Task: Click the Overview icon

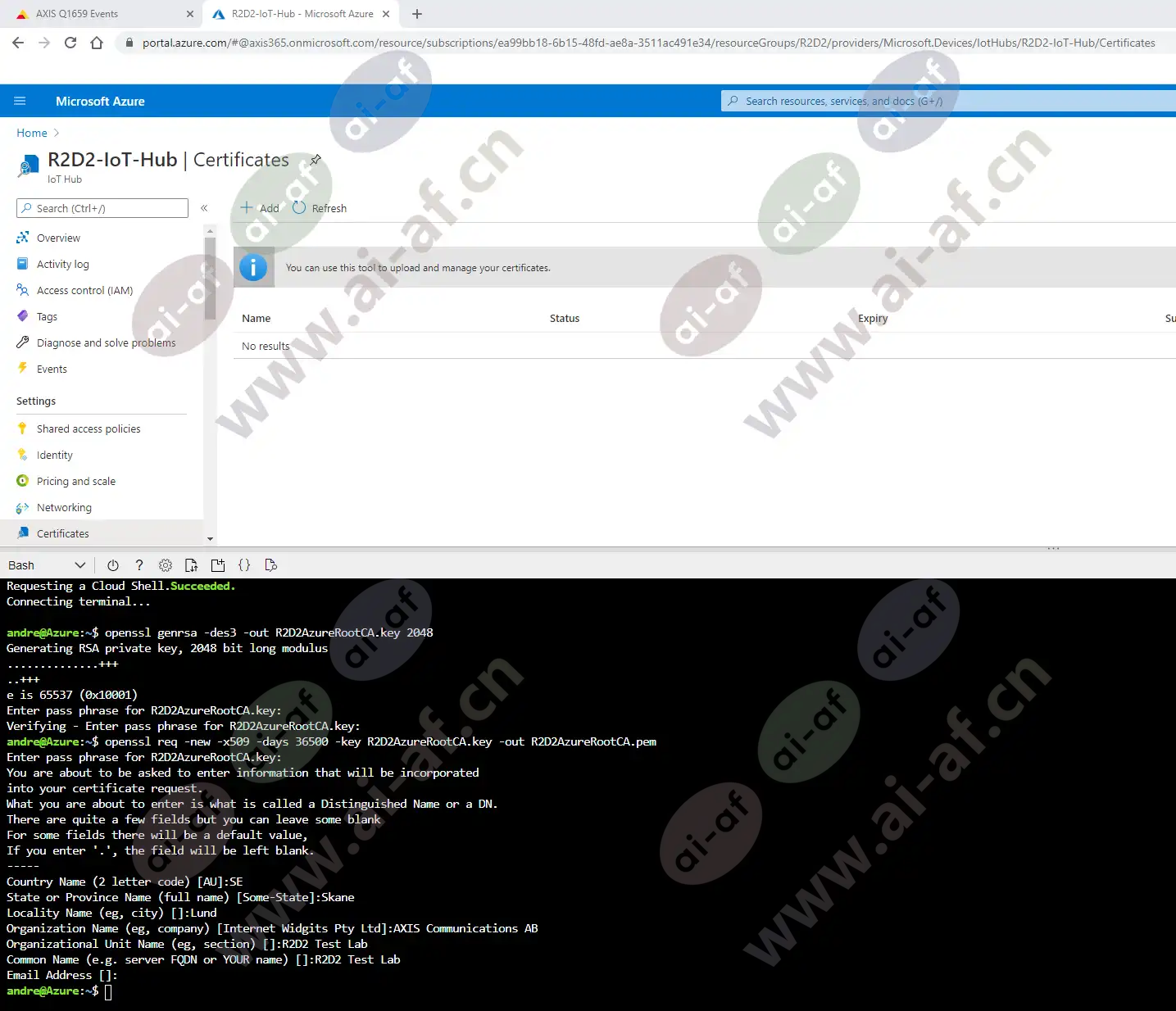Action: pos(23,238)
